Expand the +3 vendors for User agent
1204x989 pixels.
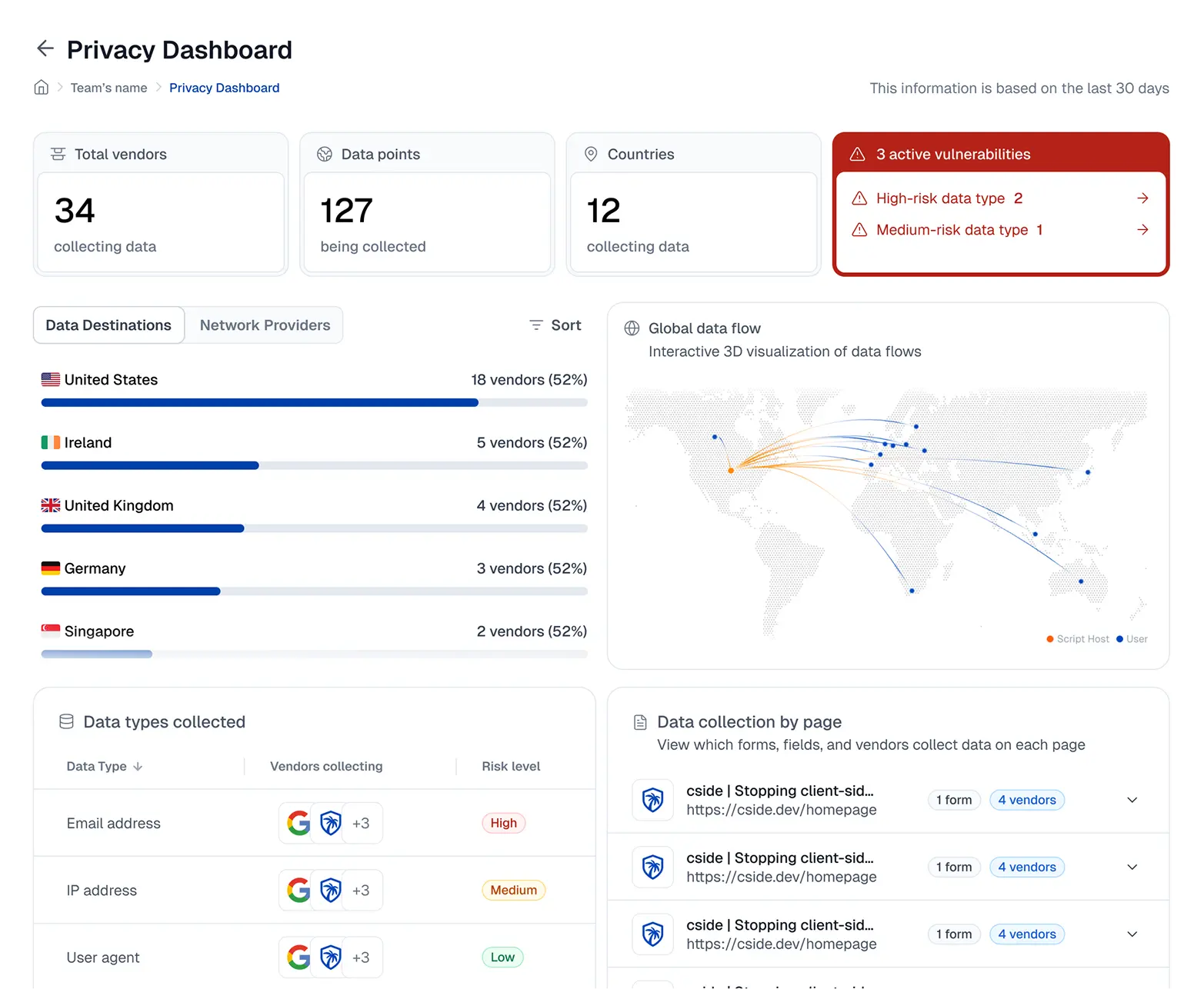click(362, 957)
